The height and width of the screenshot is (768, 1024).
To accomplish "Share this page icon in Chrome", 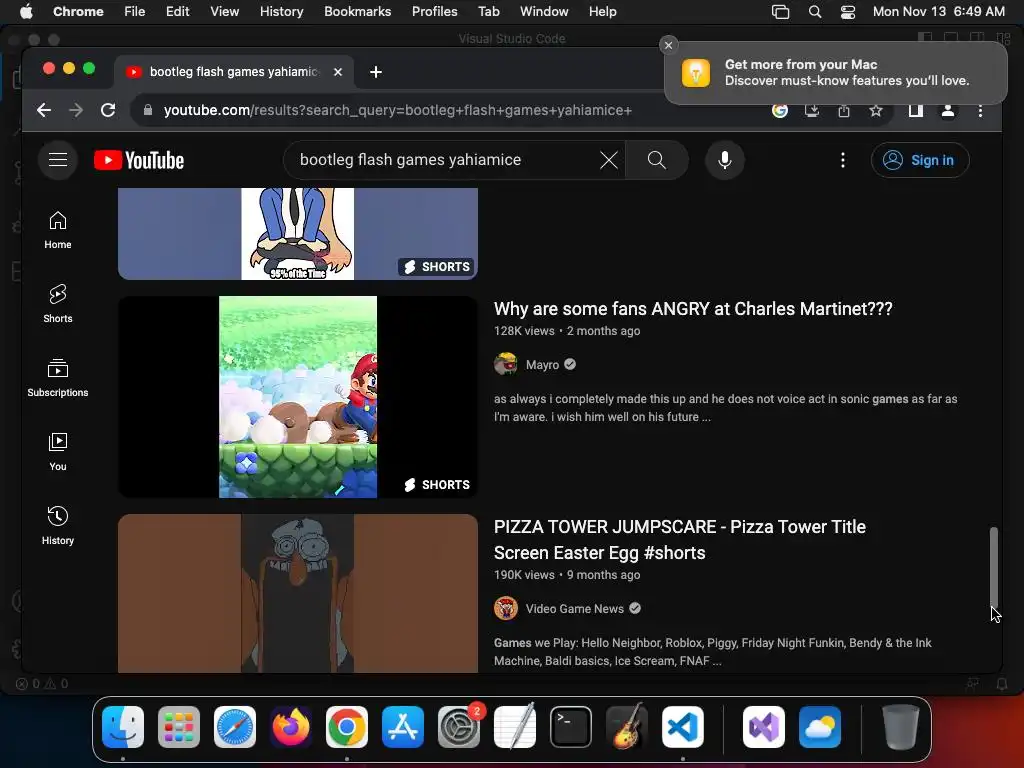I will pyautogui.click(x=844, y=110).
